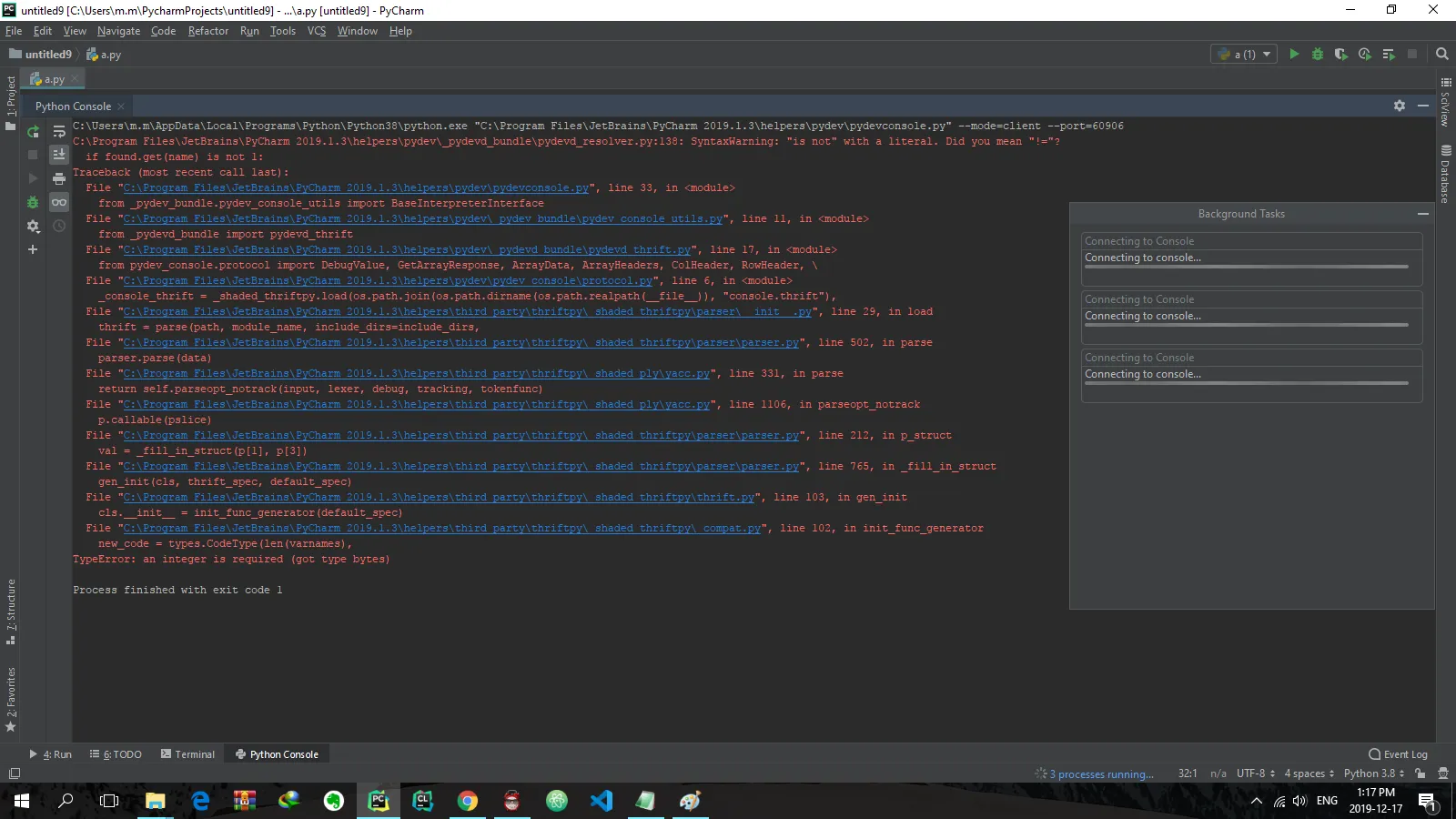Show hidden system tray icons
The height and width of the screenshot is (819, 1456).
[x=1257, y=801]
